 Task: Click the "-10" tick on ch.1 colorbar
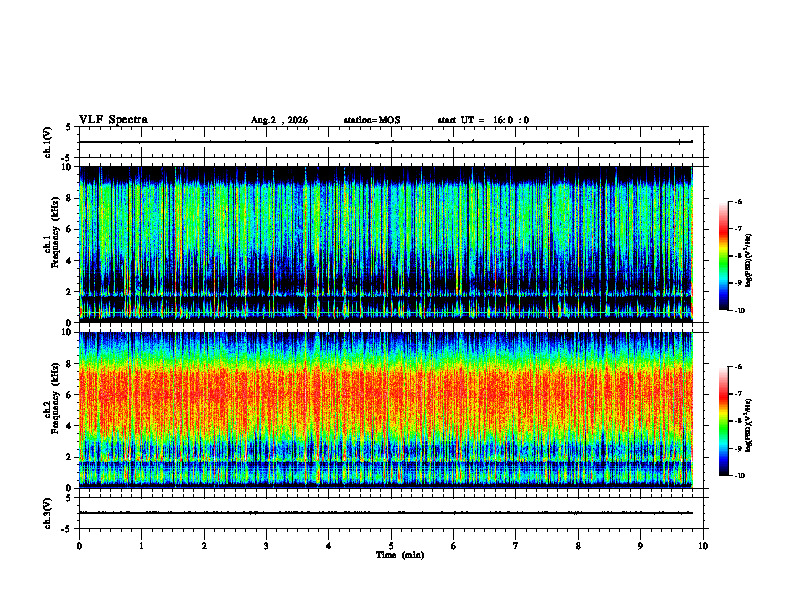[740, 311]
